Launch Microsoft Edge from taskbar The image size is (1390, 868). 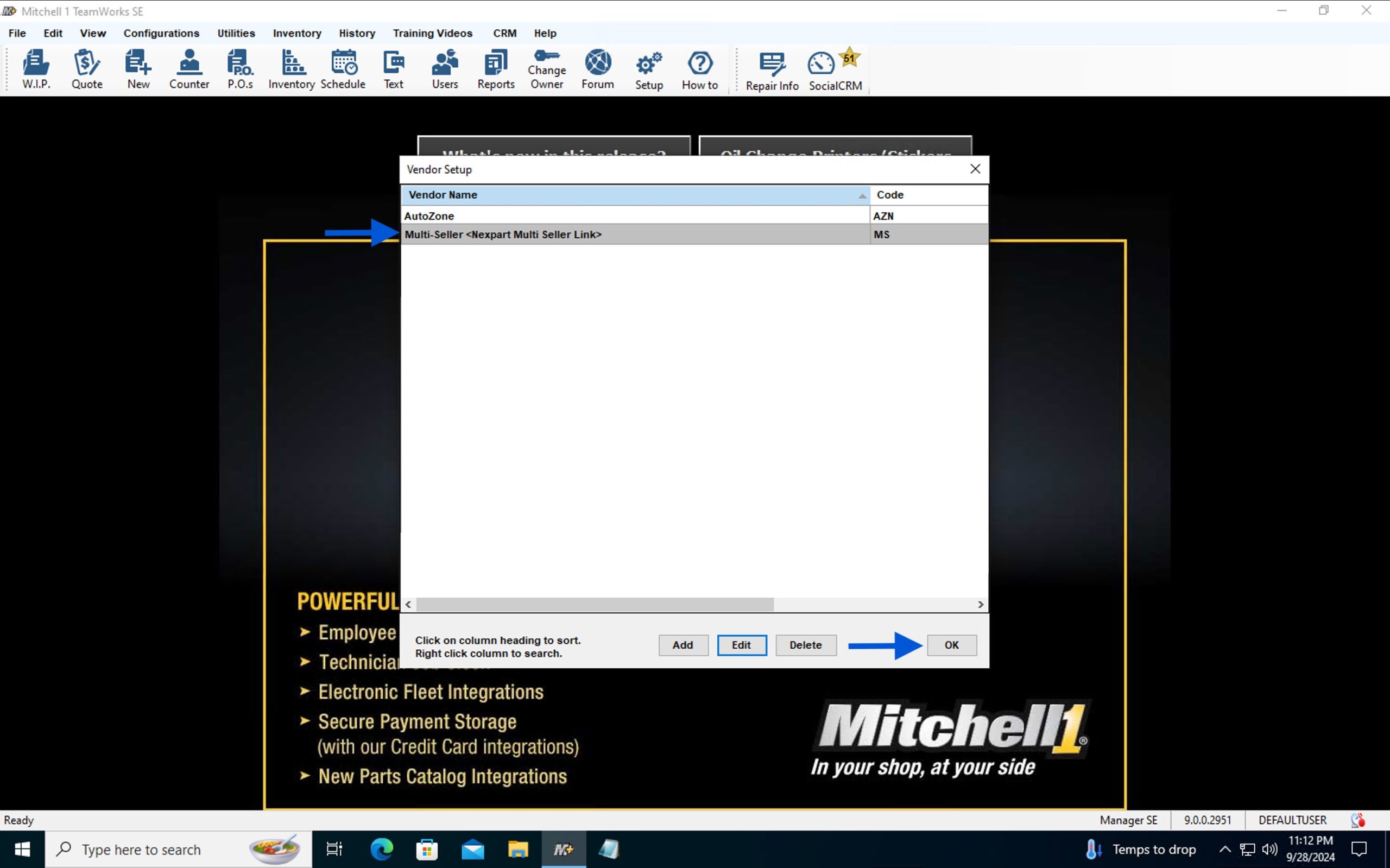click(381, 849)
